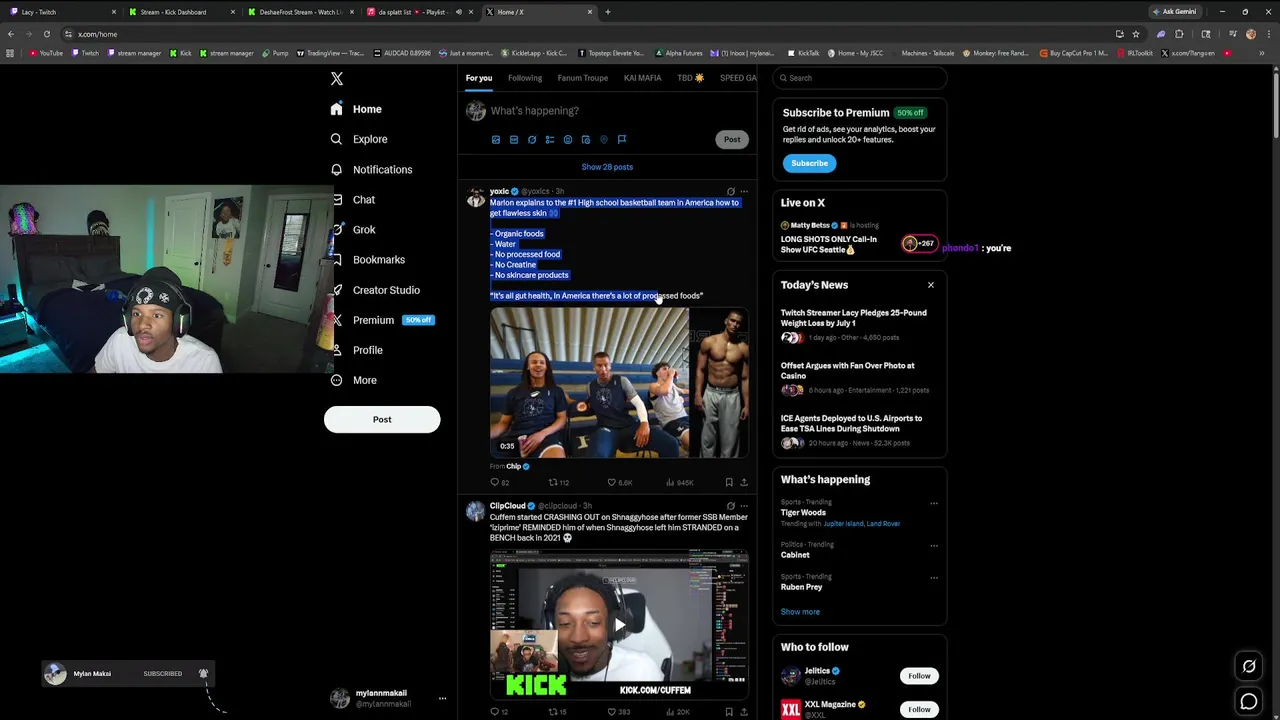Open more options for Ruben Prey trend
This screenshot has height=720, width=1280.
(x=934, y=578)
